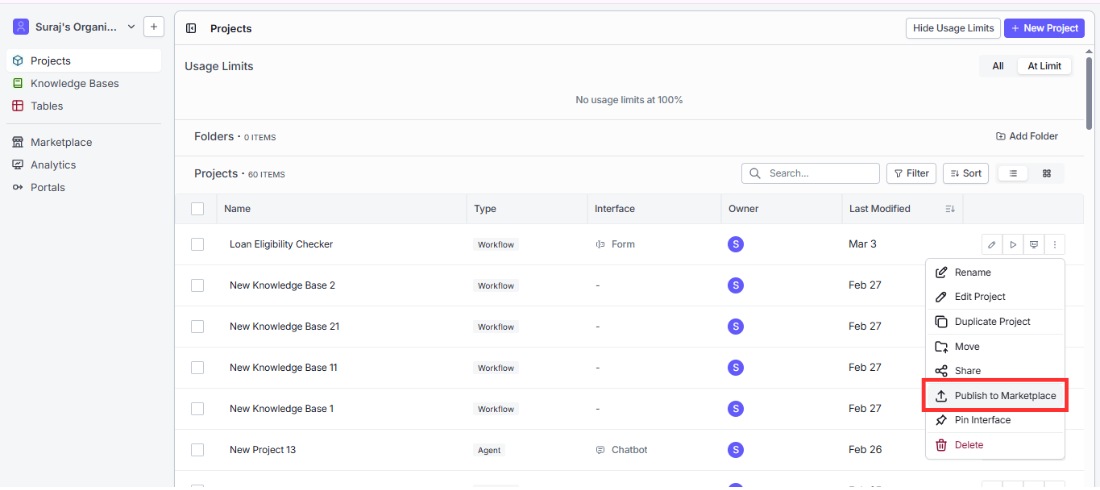Choose Pin Interface from the menu

point(995,420)
